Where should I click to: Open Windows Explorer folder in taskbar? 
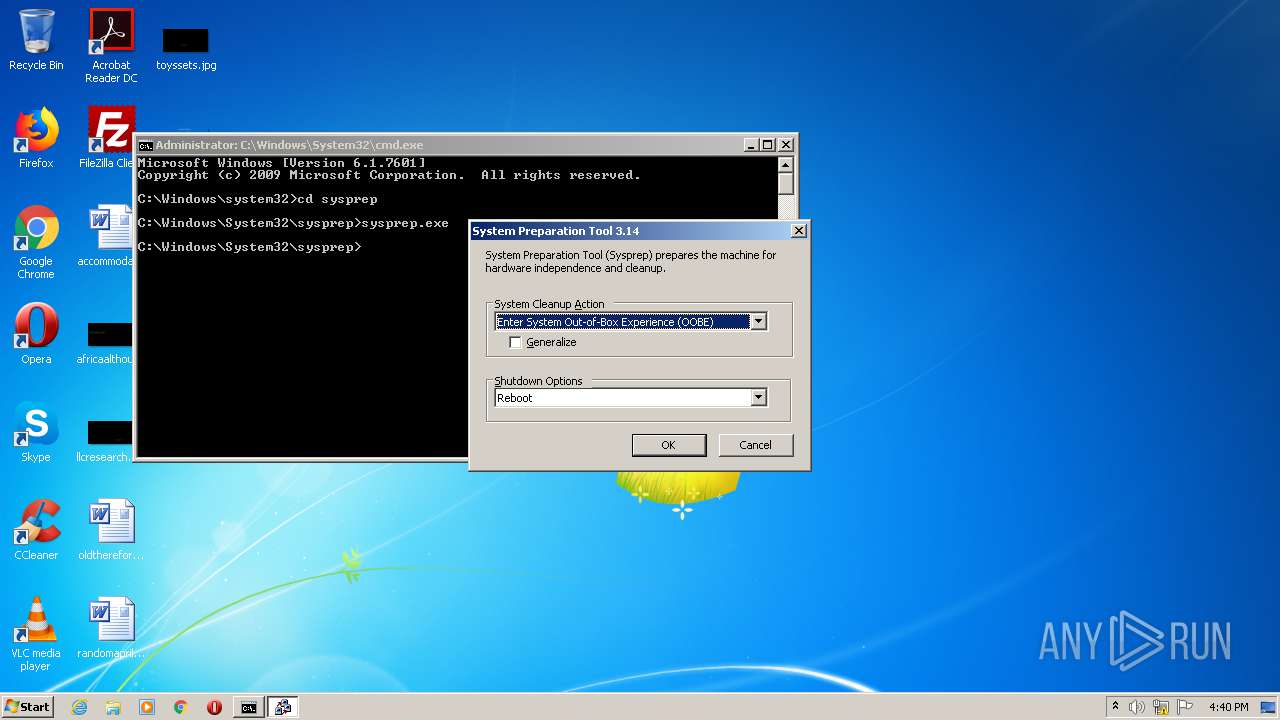pos(113,707)
